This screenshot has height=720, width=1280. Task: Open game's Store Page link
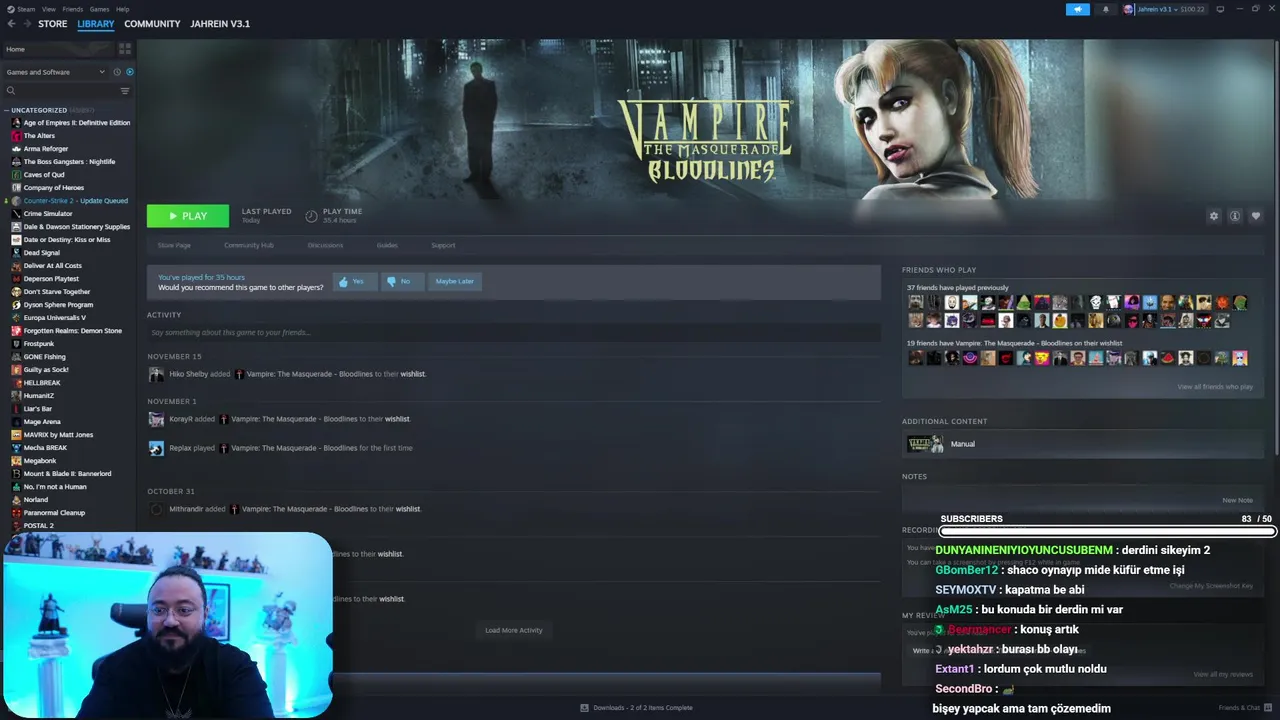click(x=174, y=245)
